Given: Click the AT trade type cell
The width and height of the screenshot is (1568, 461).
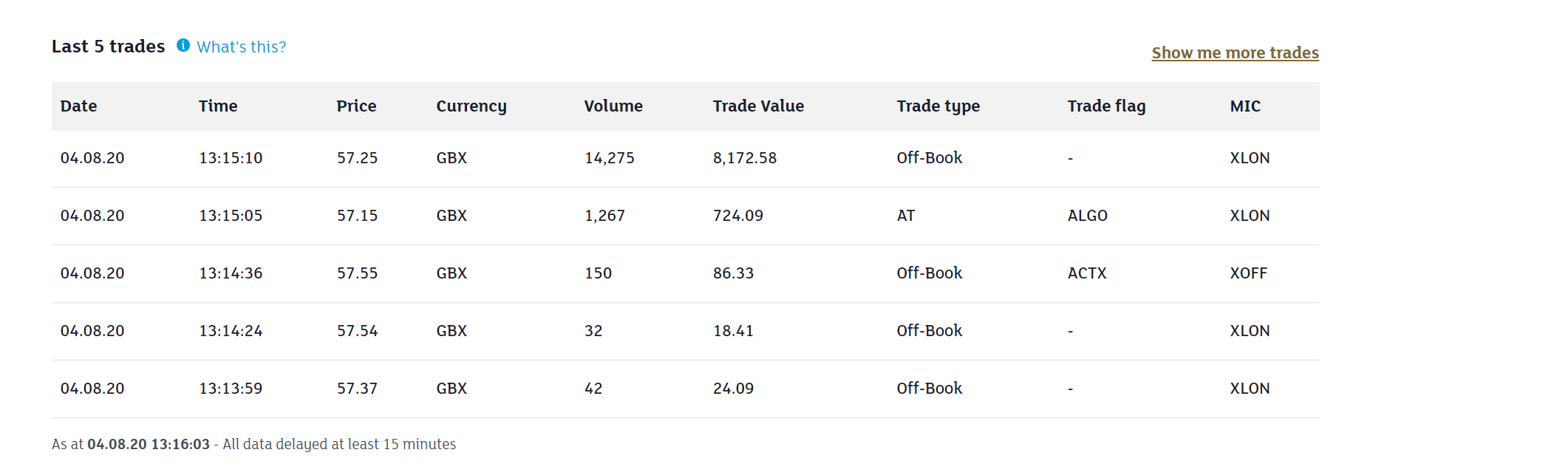Looking at the screenshot, I should [x=906, y=216].
